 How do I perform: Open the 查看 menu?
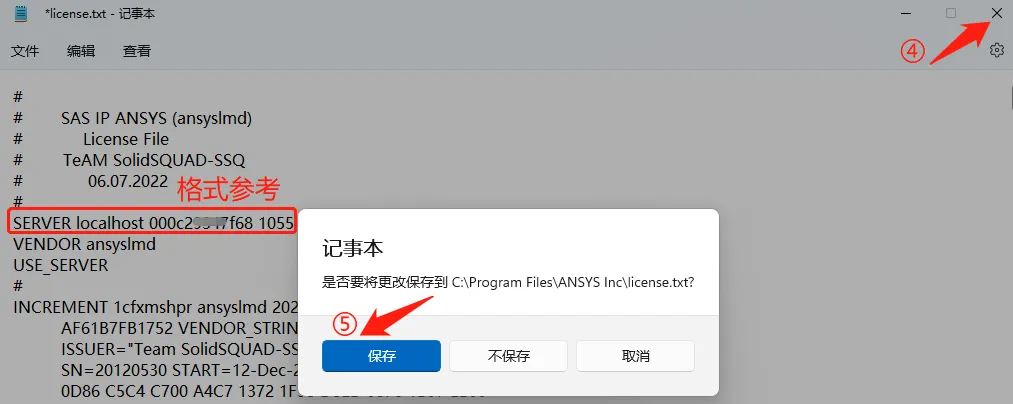point(137,51)
